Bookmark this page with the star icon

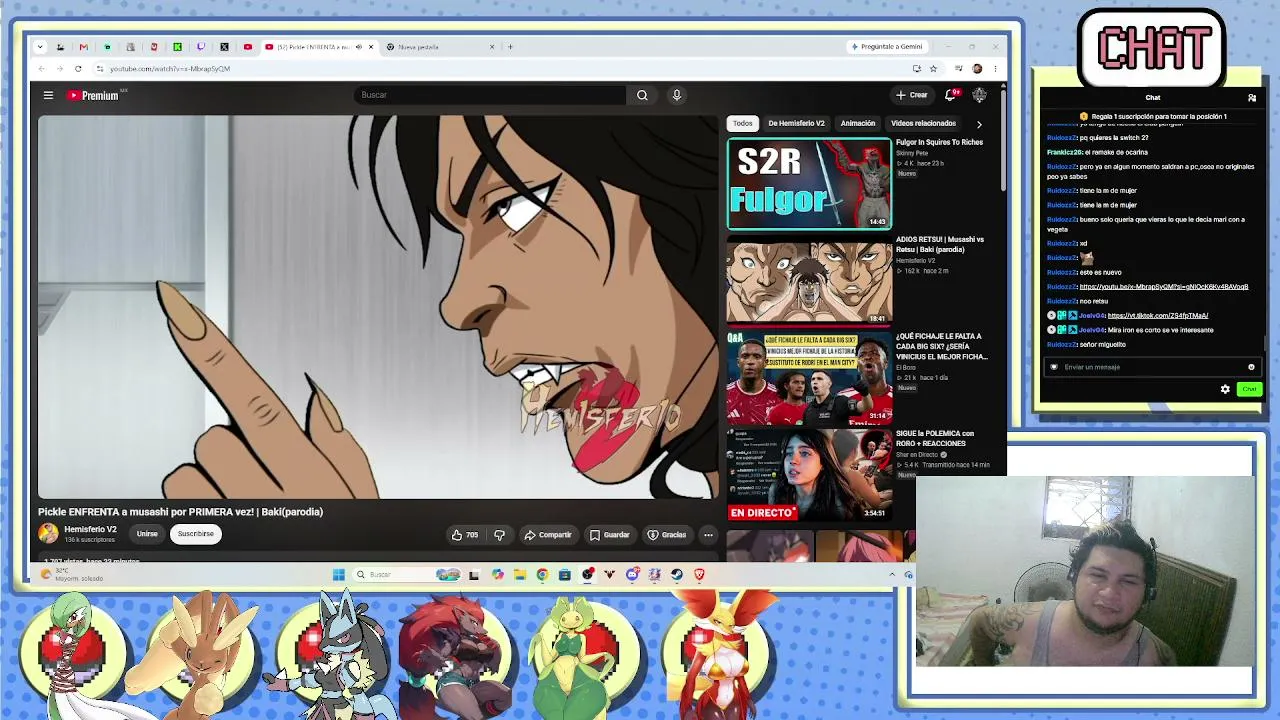coord(933,69)
